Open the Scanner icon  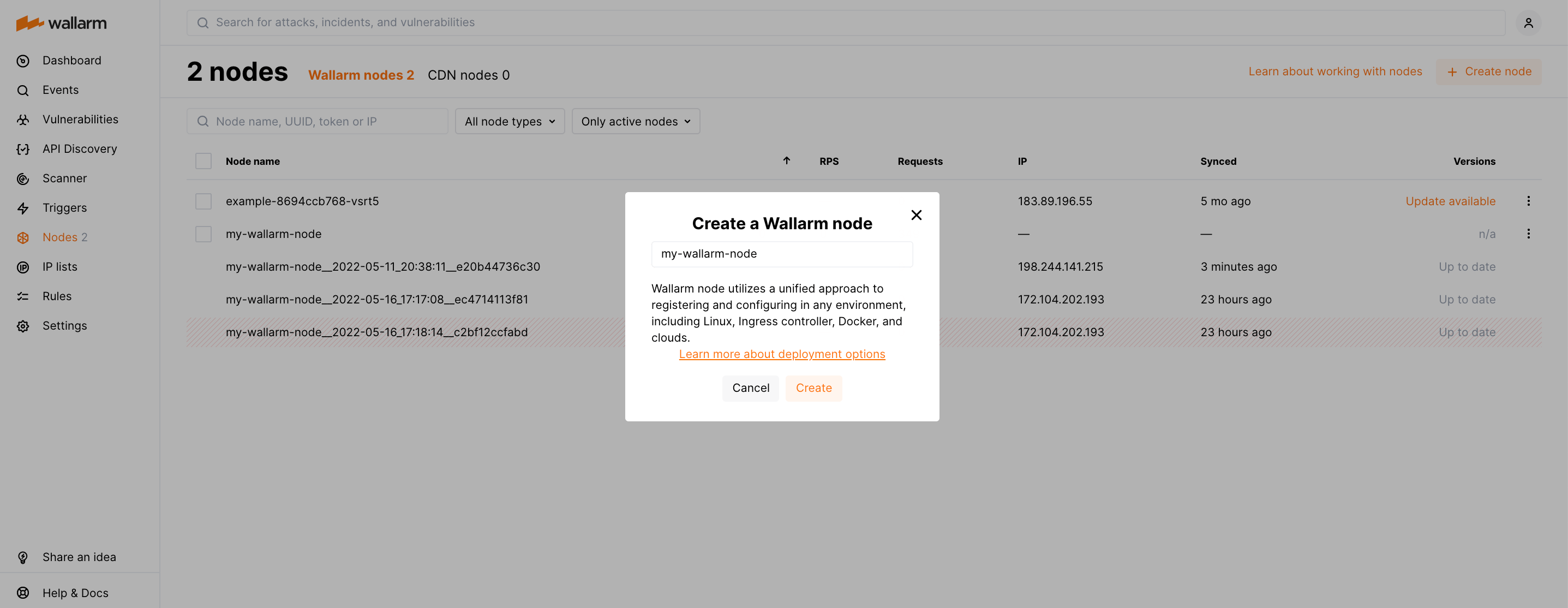(x=22, y=178)
